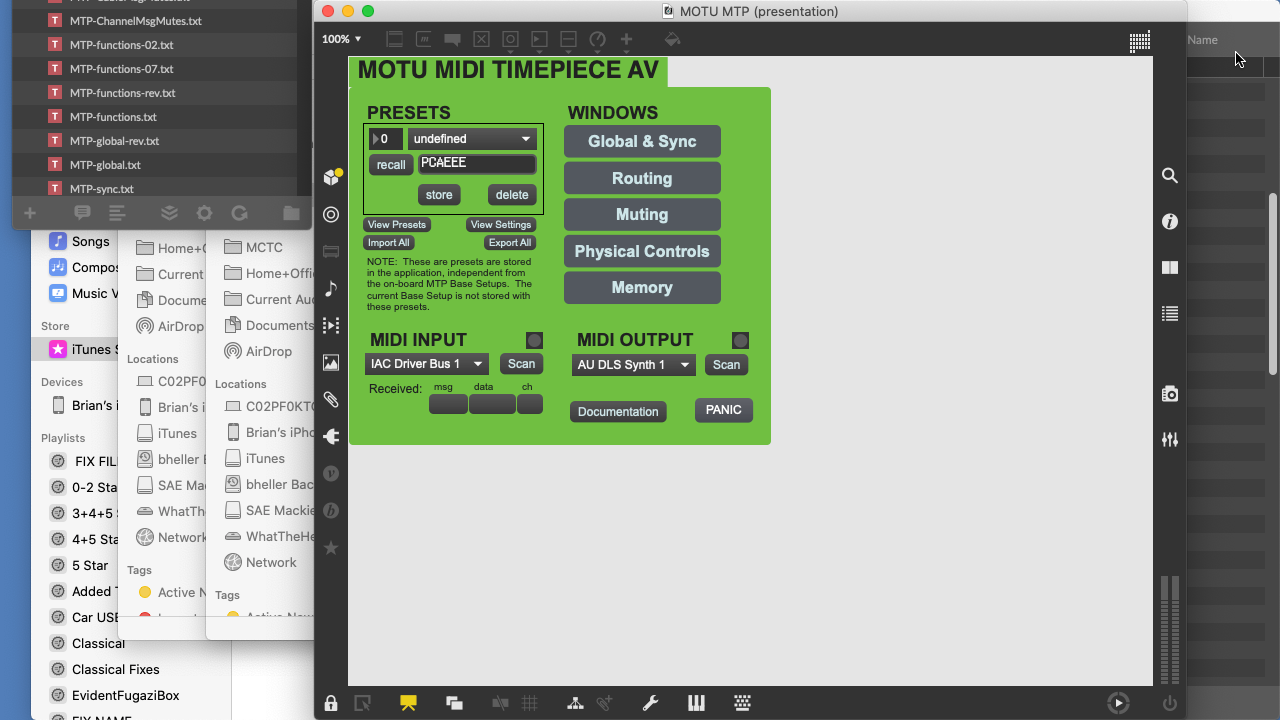This screenshot has width=1280, height=720.
Task: Open the Muting window
Action: click(642, 214)
